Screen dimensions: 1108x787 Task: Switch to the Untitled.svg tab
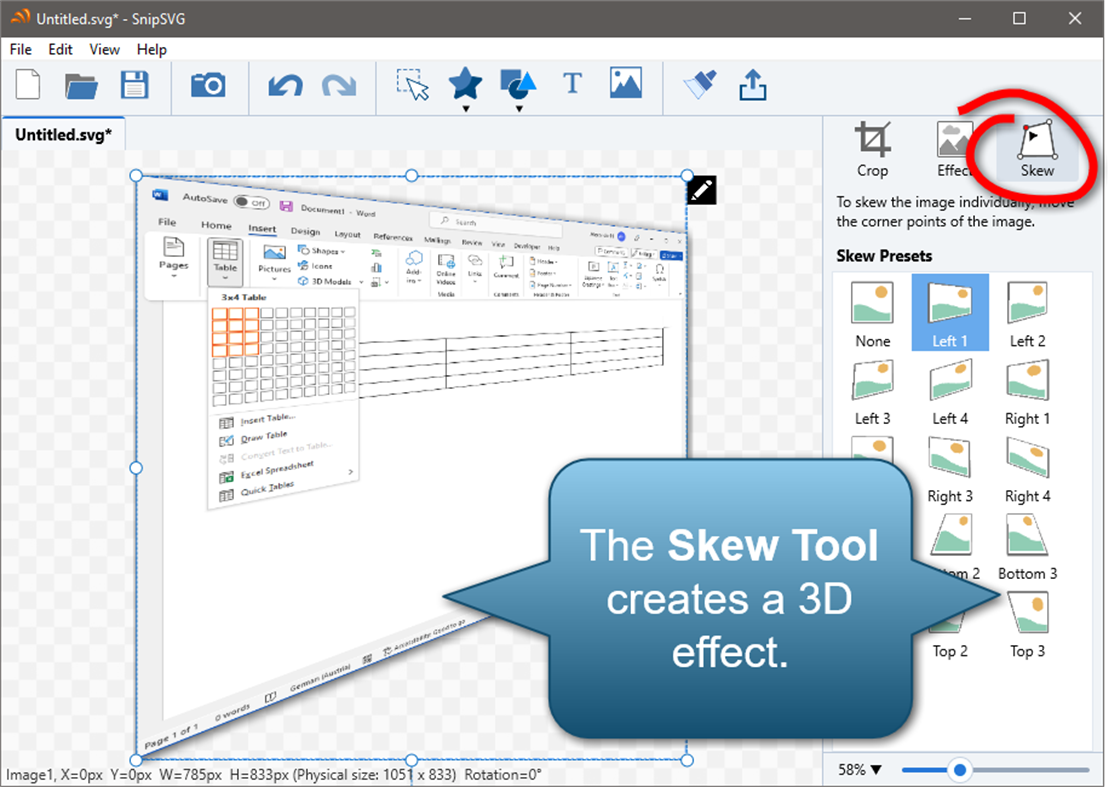click(x=63, y=134)
